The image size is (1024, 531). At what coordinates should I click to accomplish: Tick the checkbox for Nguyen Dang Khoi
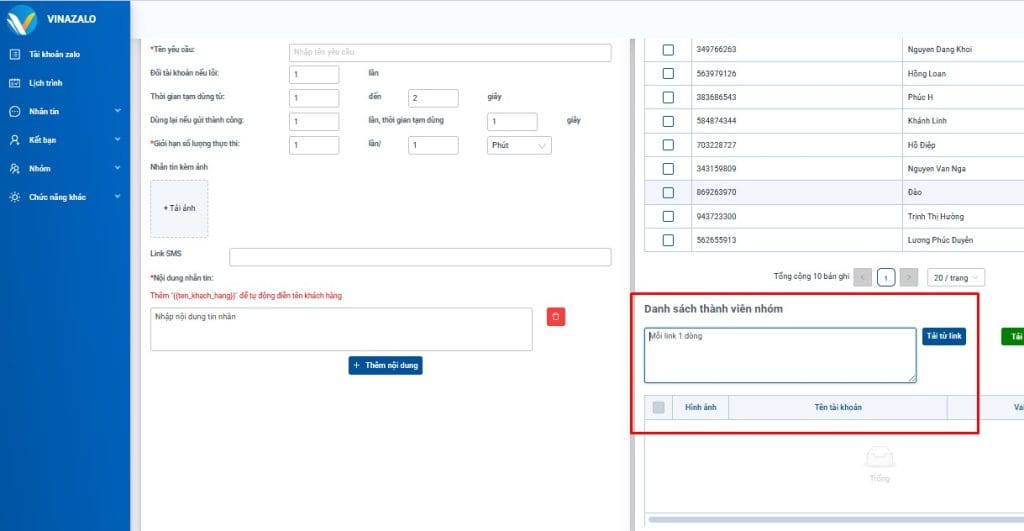[668, 50]
